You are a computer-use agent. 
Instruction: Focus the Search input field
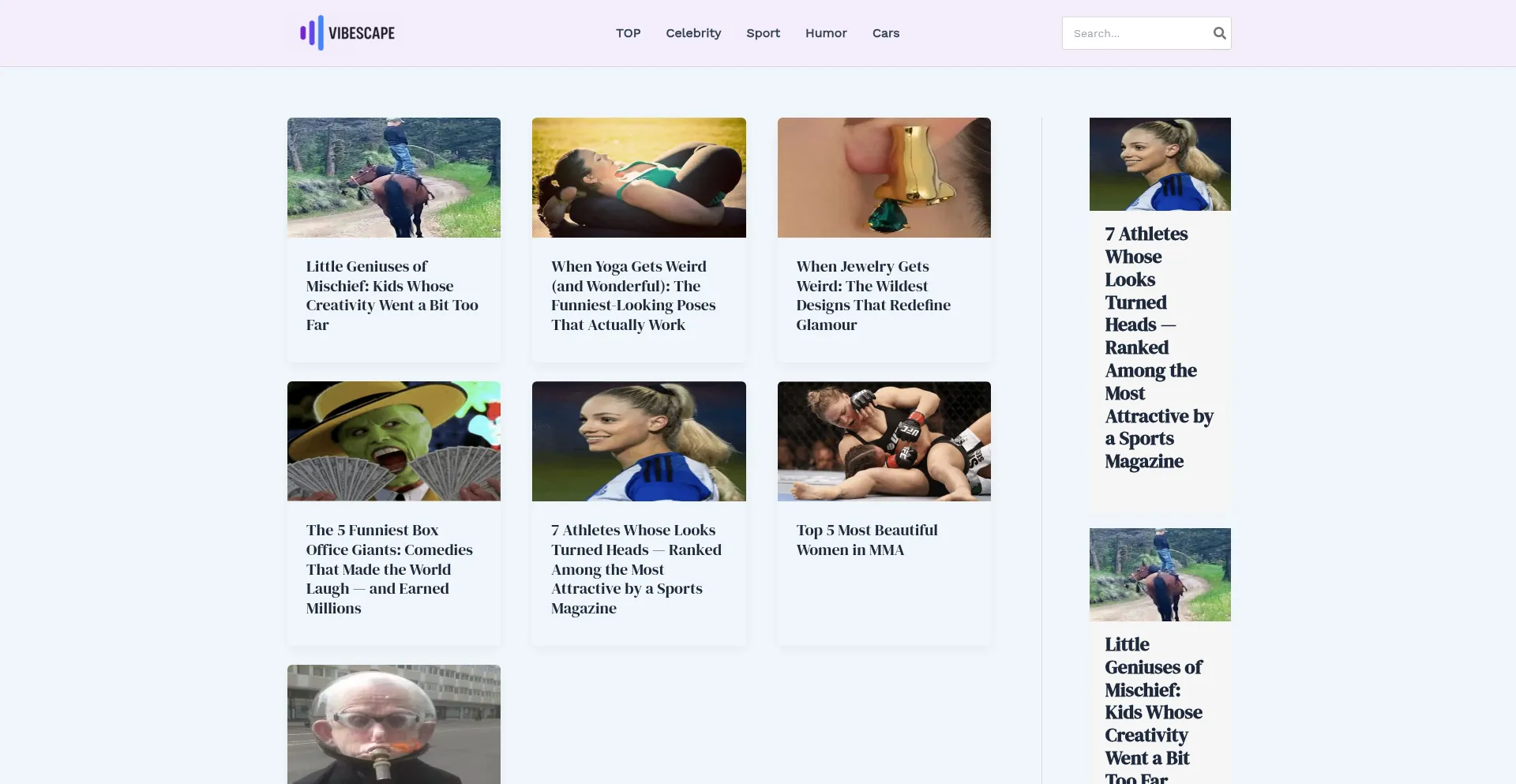[1135, 33]
